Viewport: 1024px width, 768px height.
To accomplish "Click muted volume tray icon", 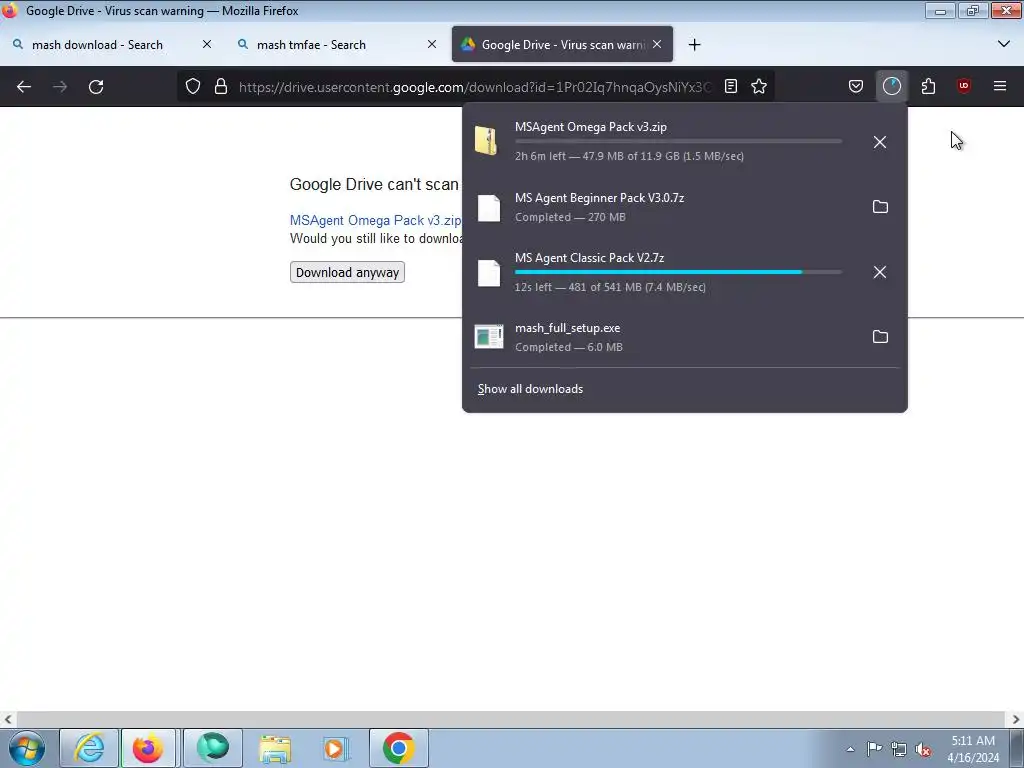I will [x=923, y=749].
